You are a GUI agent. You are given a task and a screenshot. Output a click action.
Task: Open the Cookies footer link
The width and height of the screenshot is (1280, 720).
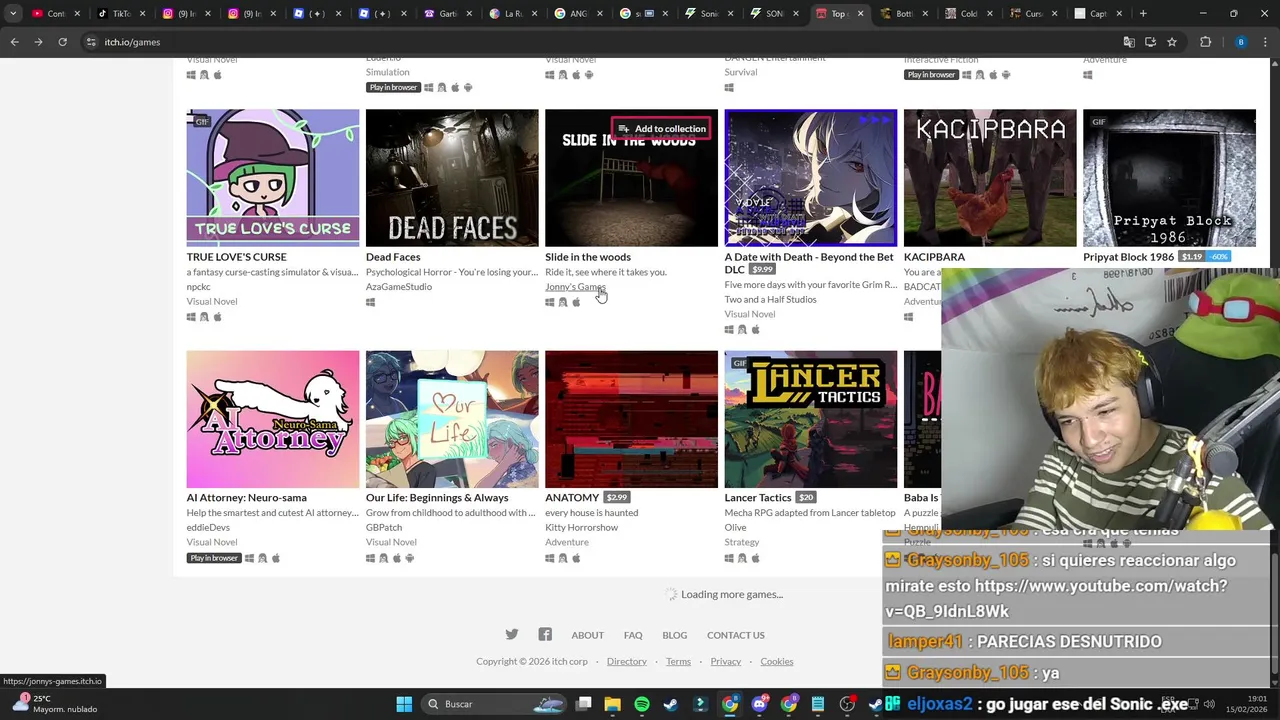point(777,661)
